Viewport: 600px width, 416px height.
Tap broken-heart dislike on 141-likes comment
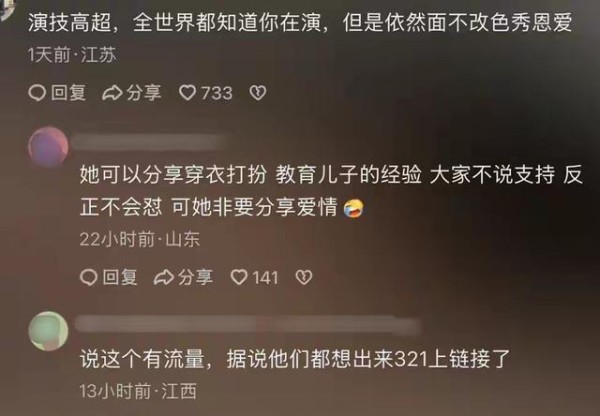pos(304,277)
